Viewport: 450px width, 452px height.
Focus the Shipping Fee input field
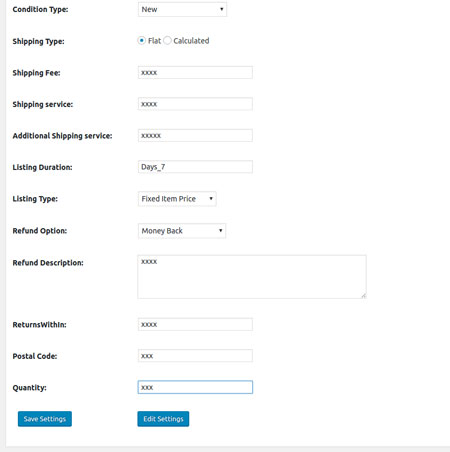[195, 73]
